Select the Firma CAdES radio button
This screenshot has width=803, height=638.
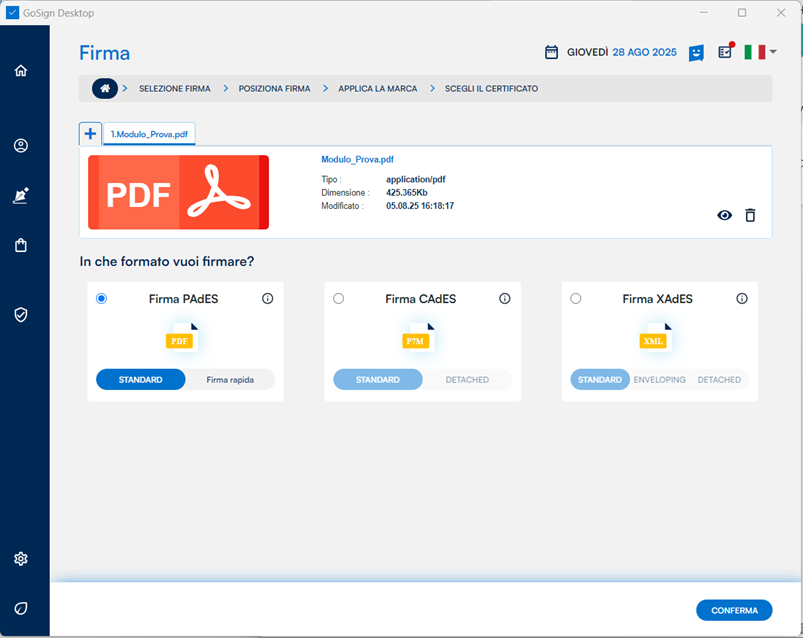tap(338, 299)
